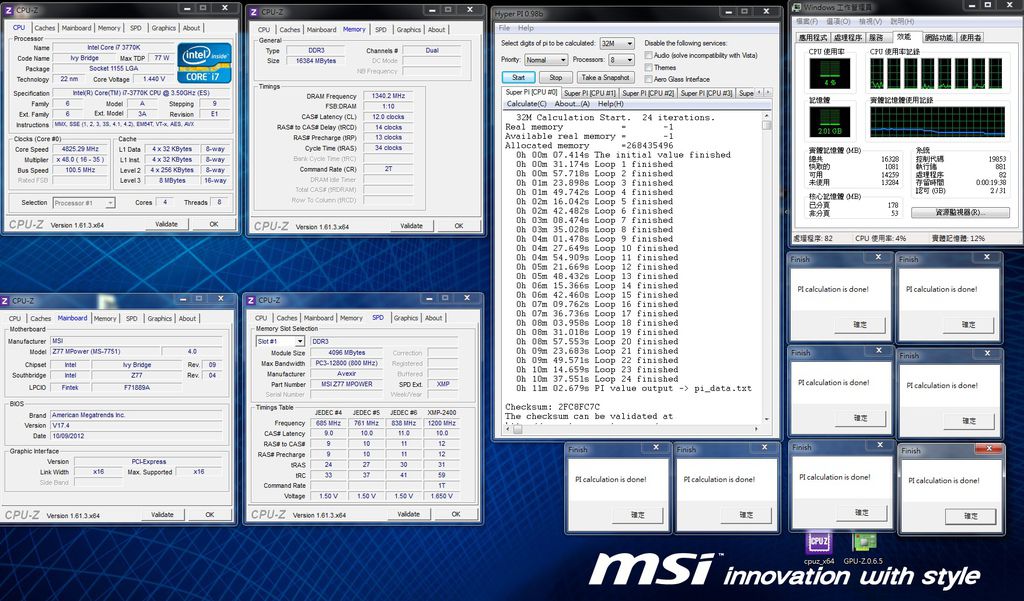Click the Start button in Hyper PI

coord(519,77)
